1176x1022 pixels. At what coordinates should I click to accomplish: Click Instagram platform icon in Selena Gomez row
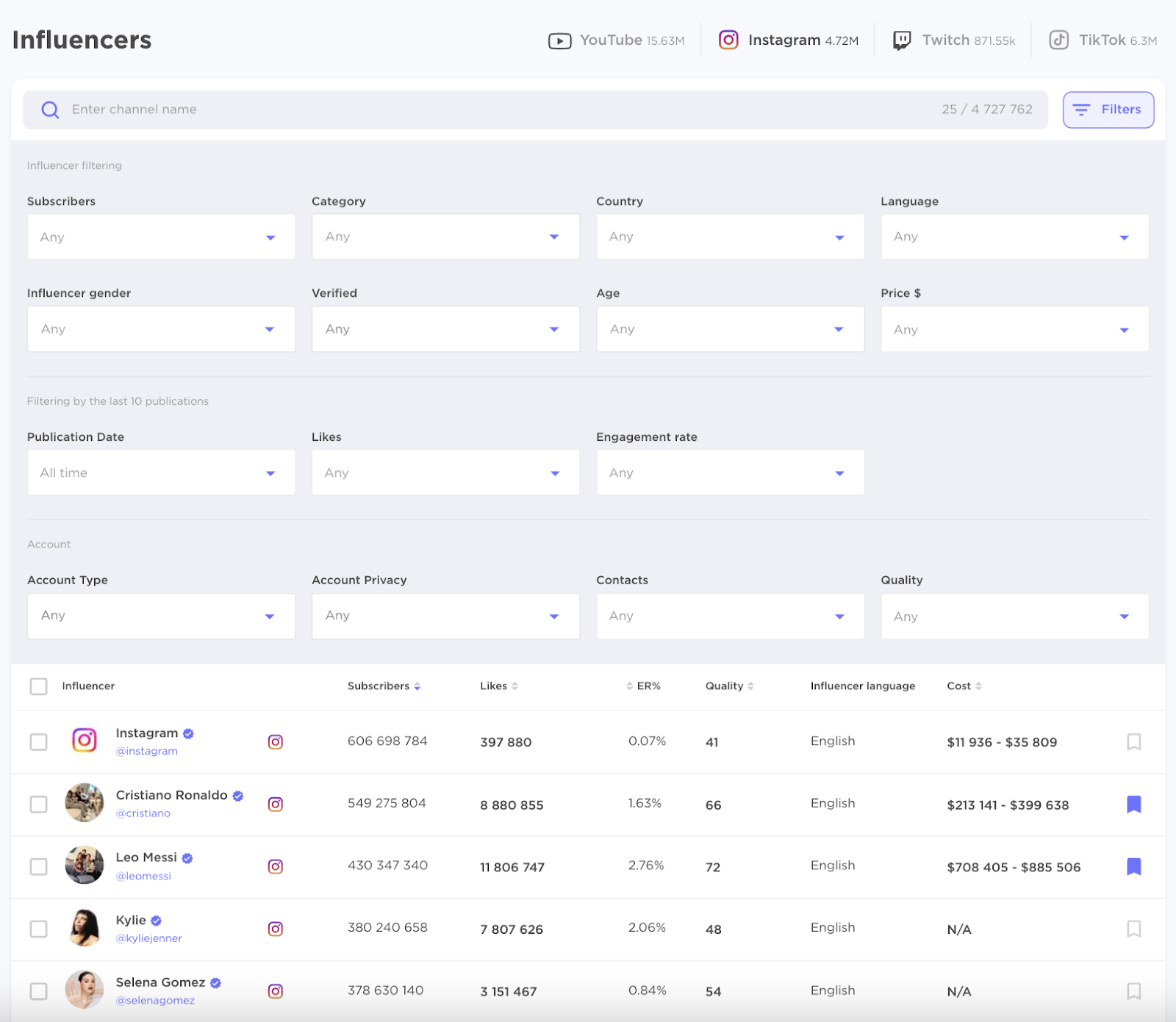click(x=276, y=992)
